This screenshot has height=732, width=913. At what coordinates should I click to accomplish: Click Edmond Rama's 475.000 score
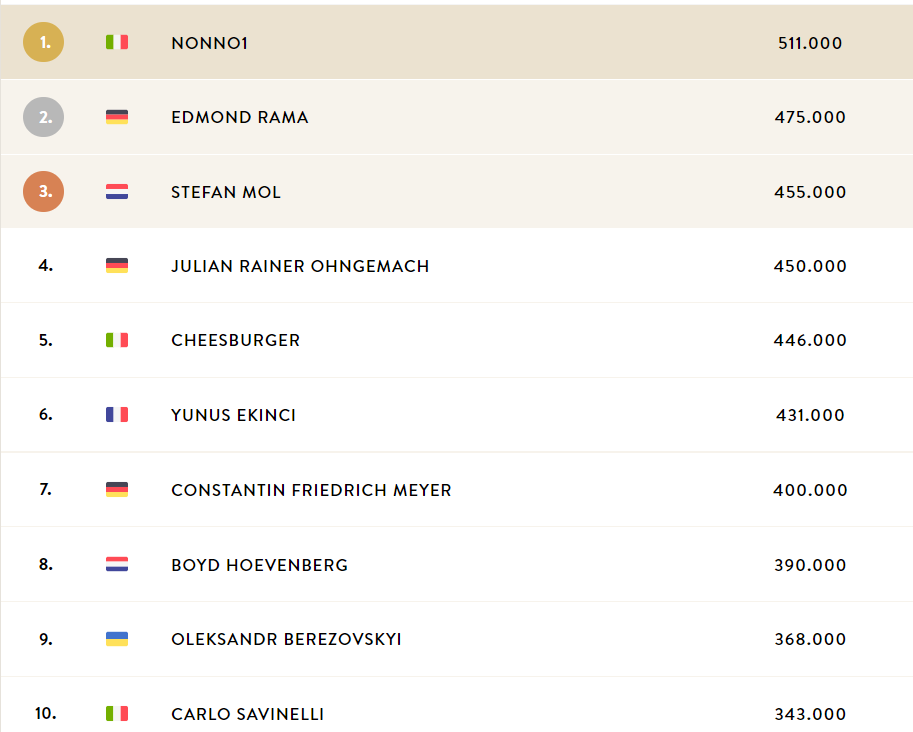click(x=810, y=117)
